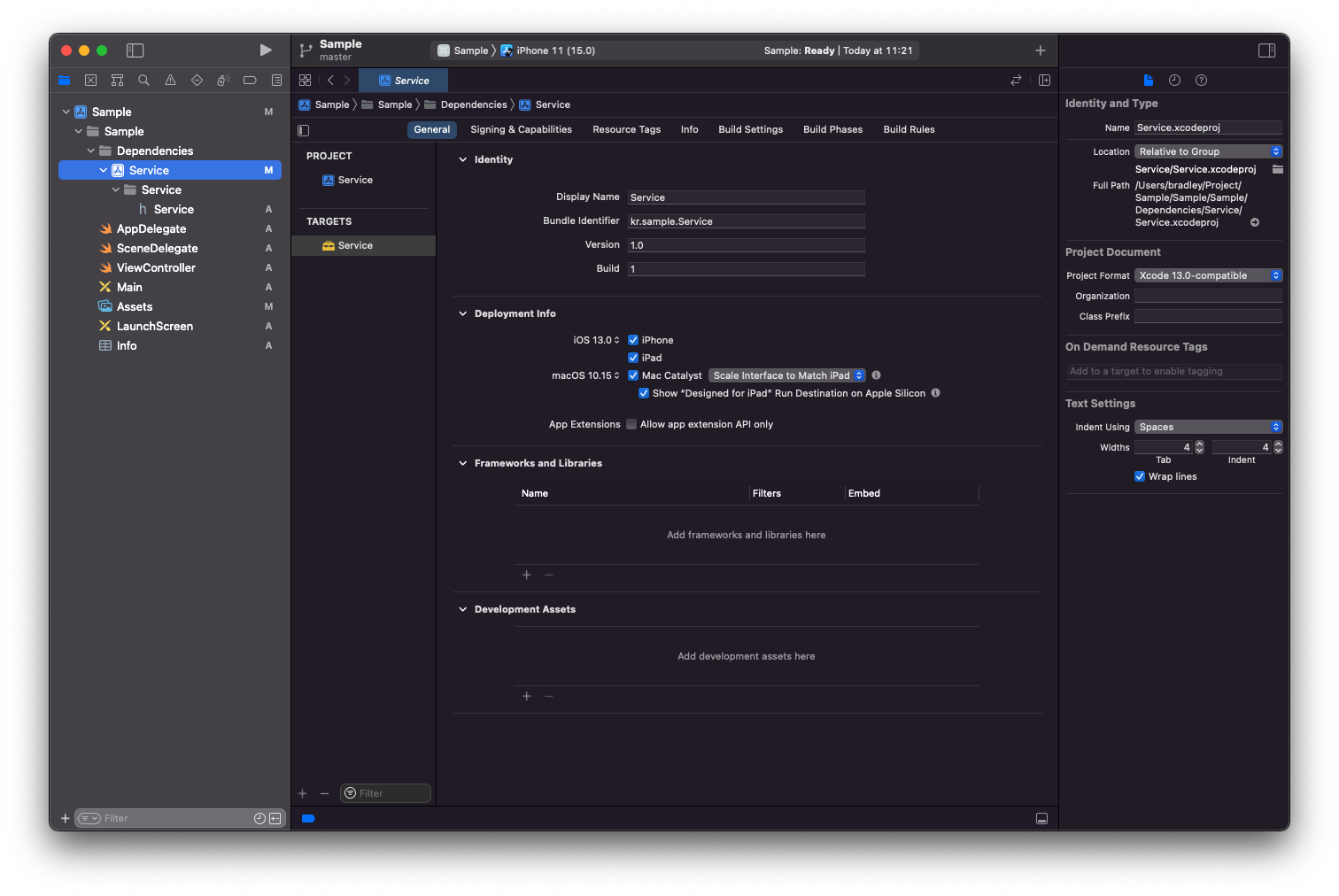Choose folder for Service.xcodeproj location
The image size is (1339, 896).
[1277, 169]
